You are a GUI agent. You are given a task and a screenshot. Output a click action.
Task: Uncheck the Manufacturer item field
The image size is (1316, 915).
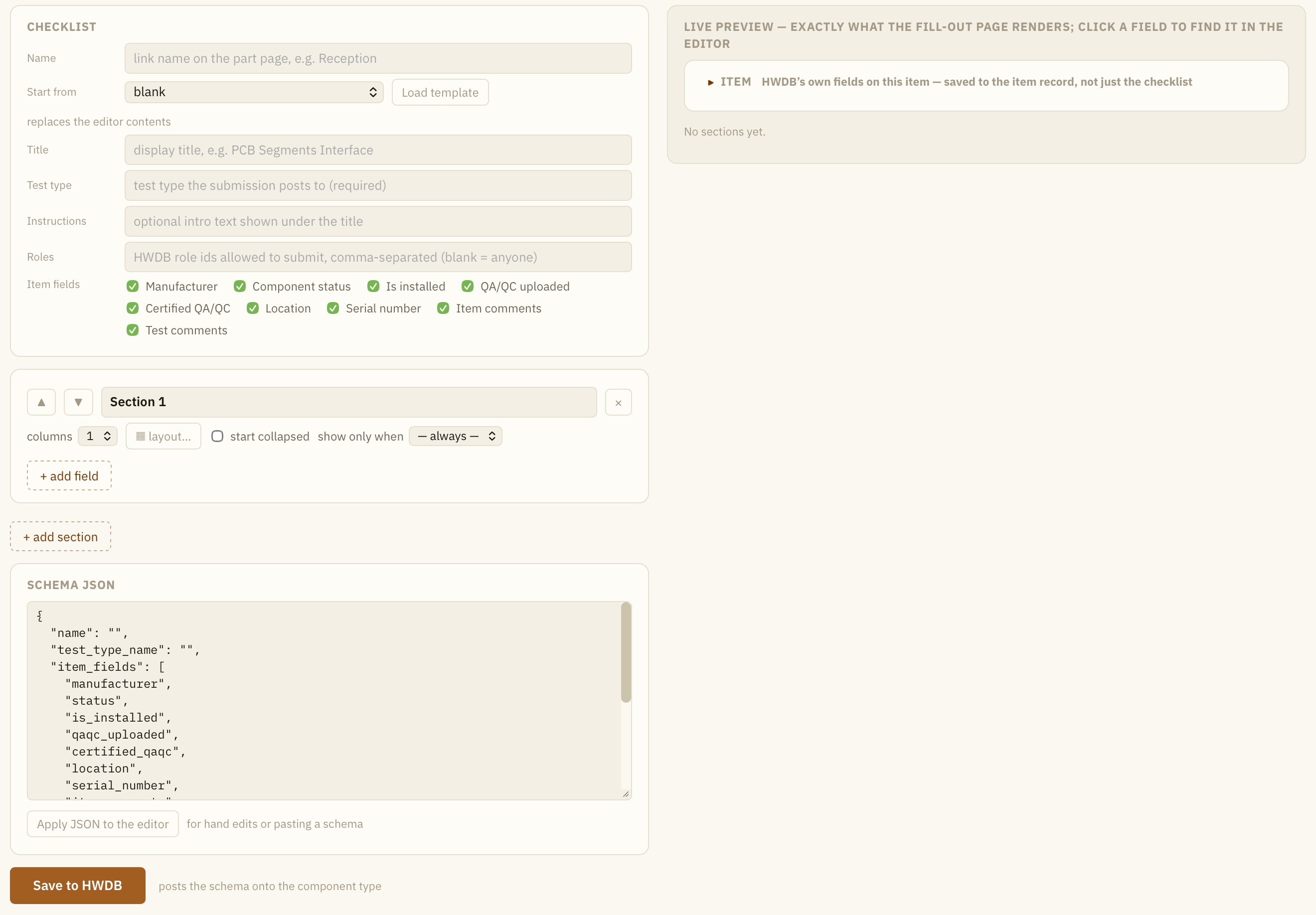pos(133,287)
